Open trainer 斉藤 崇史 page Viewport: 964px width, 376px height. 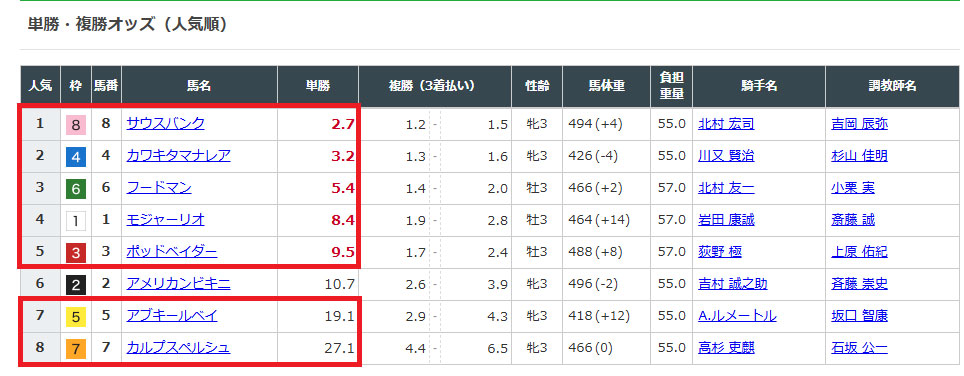[x=859, y=284]
